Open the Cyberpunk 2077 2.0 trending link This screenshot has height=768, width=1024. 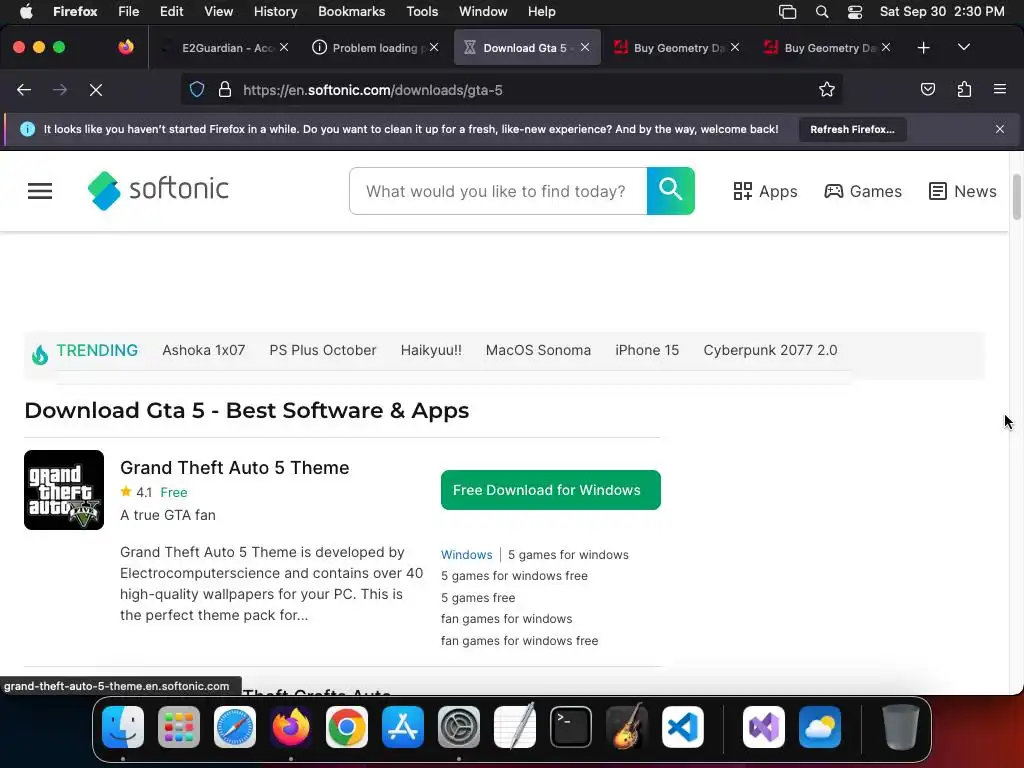[770, 350]
